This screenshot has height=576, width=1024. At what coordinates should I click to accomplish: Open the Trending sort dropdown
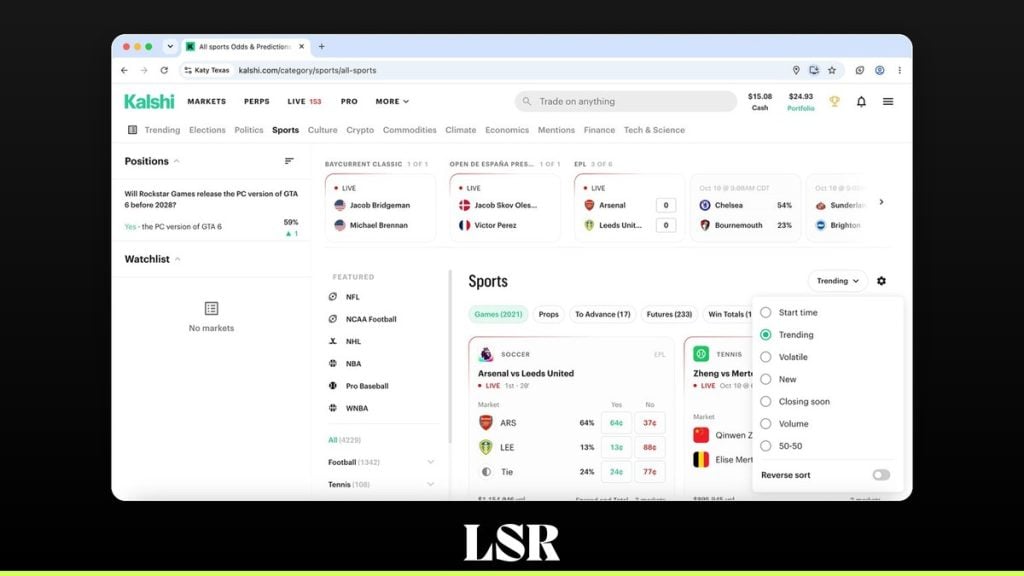pyautogui.click(x=837, y=281)
